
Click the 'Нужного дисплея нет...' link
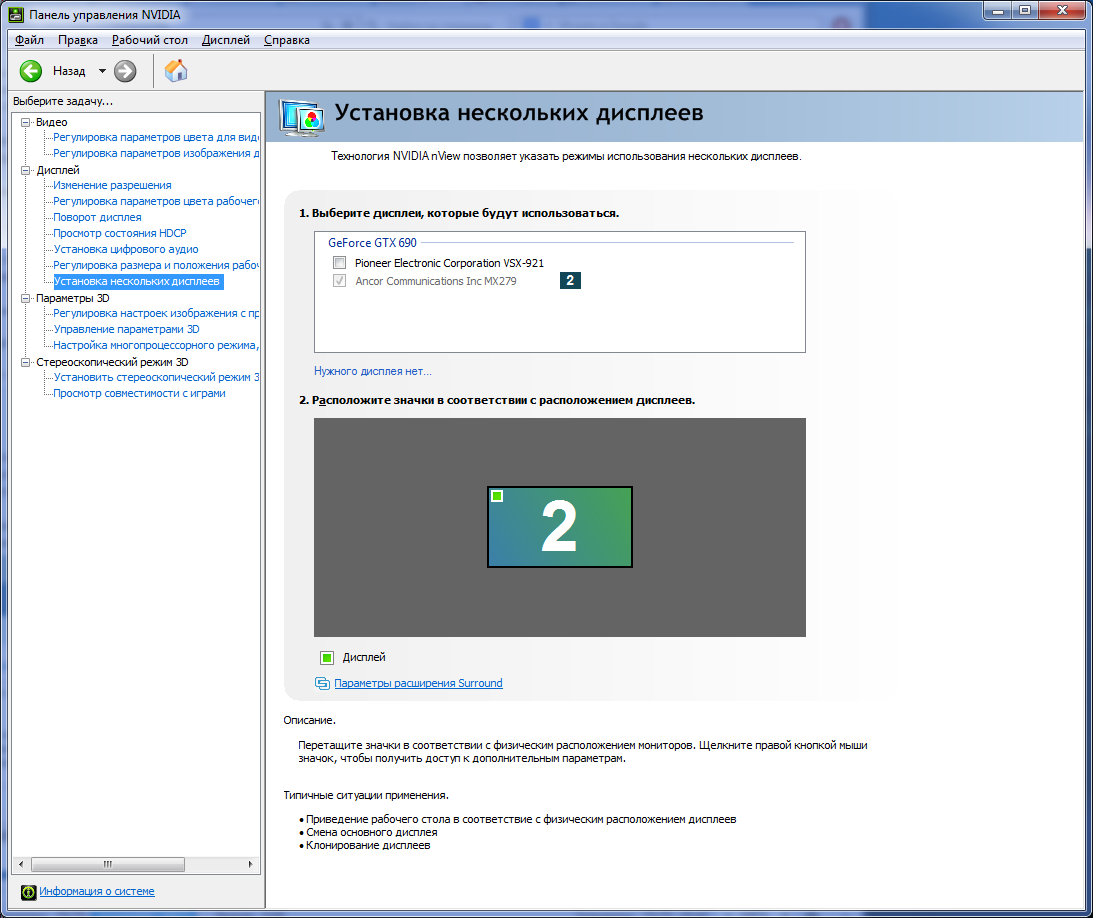point(372,371)
